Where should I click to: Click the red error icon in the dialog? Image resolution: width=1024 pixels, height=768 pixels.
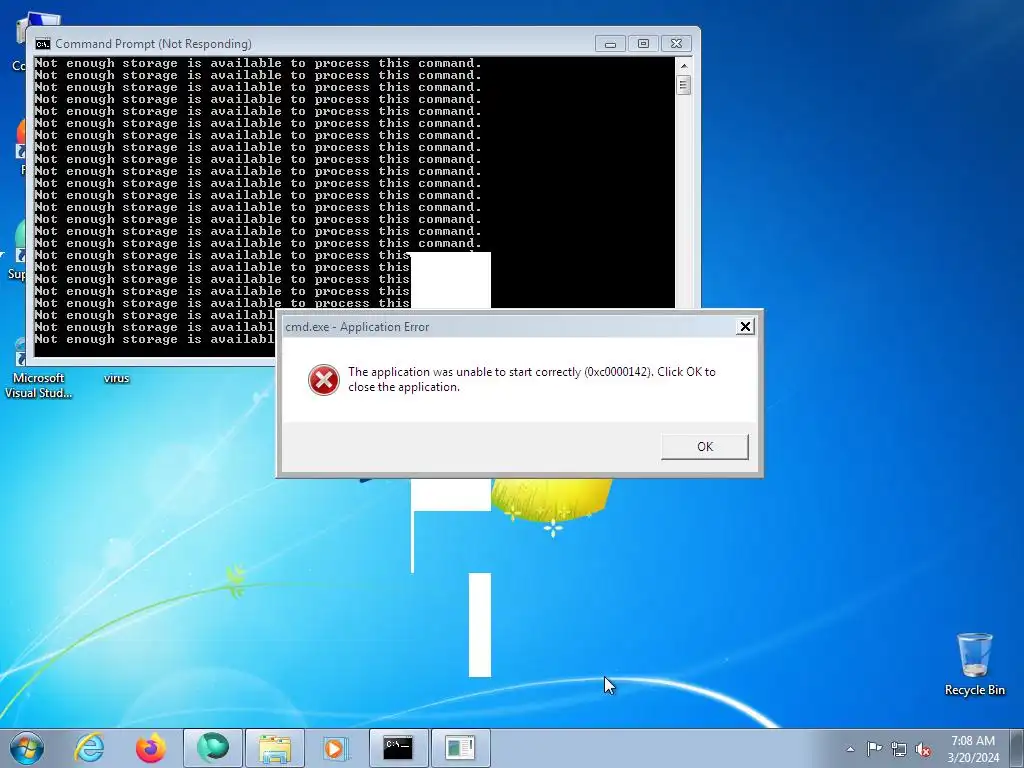click(x=324, y=380)
